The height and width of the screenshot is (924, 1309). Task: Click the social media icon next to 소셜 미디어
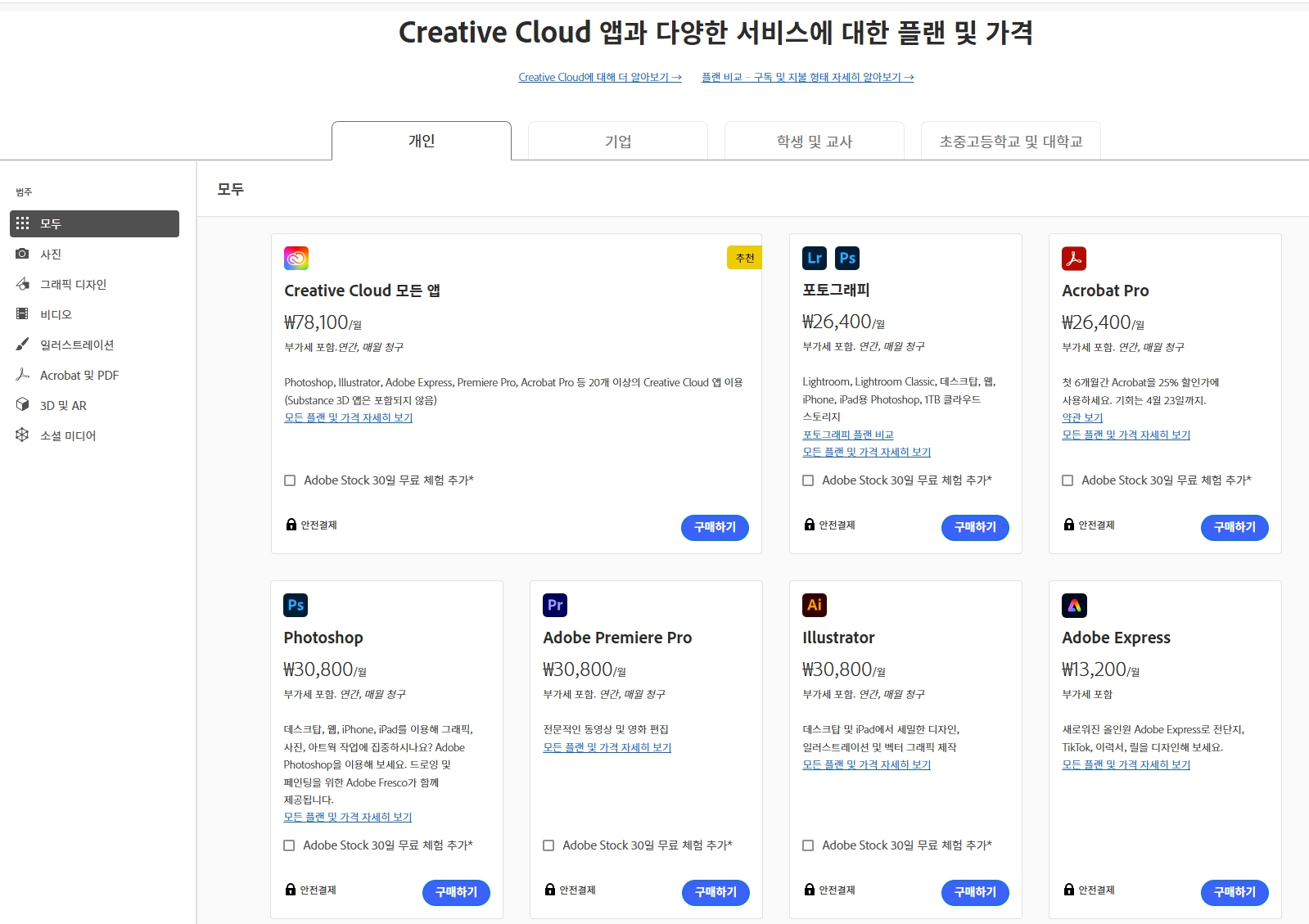[x=22, y=435]
